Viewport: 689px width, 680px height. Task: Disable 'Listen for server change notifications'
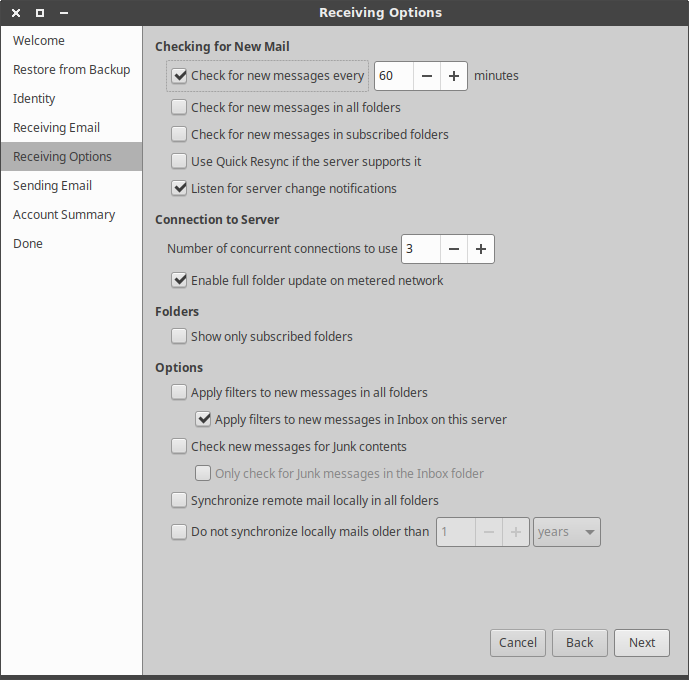pyautogui.click(x=180, y=189)
